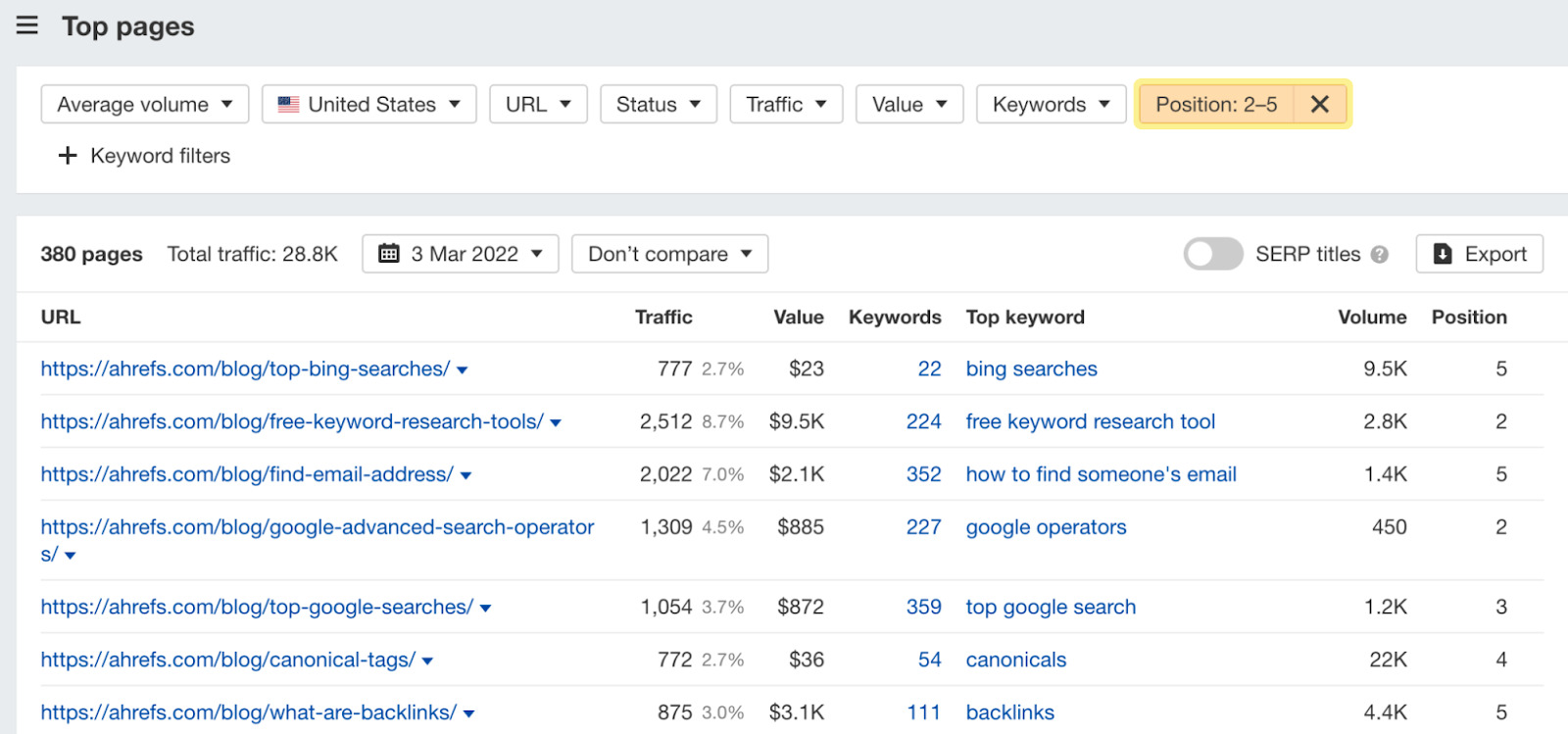Open the Keywords filter dropdown
1568x734 pixels.
pyautogui.click(x=1051, y=104)
